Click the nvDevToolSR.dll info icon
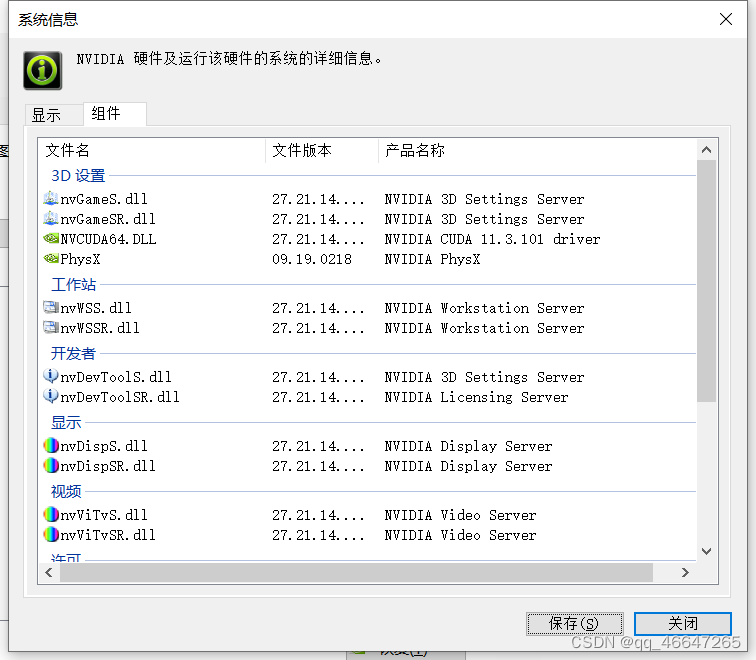The width and height of the screenshot is (756, 660). click(51, 396)
